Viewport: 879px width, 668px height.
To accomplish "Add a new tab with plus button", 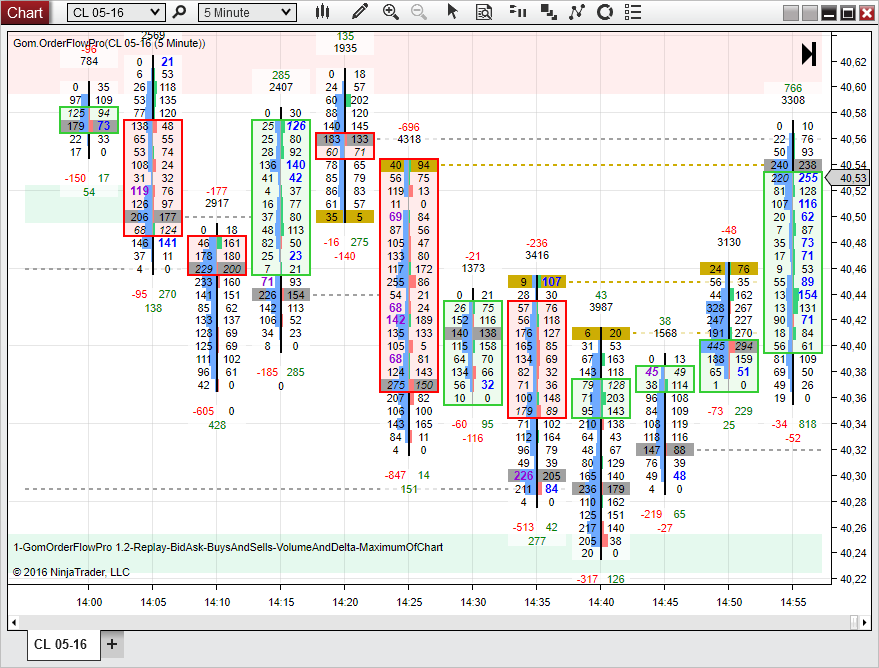I will [112, 644].
